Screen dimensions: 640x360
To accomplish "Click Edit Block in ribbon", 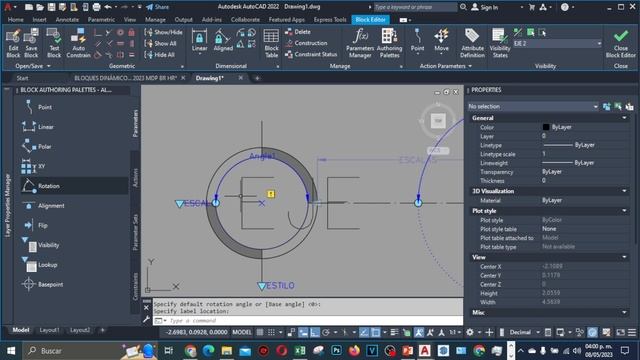I will click(13, 43).
